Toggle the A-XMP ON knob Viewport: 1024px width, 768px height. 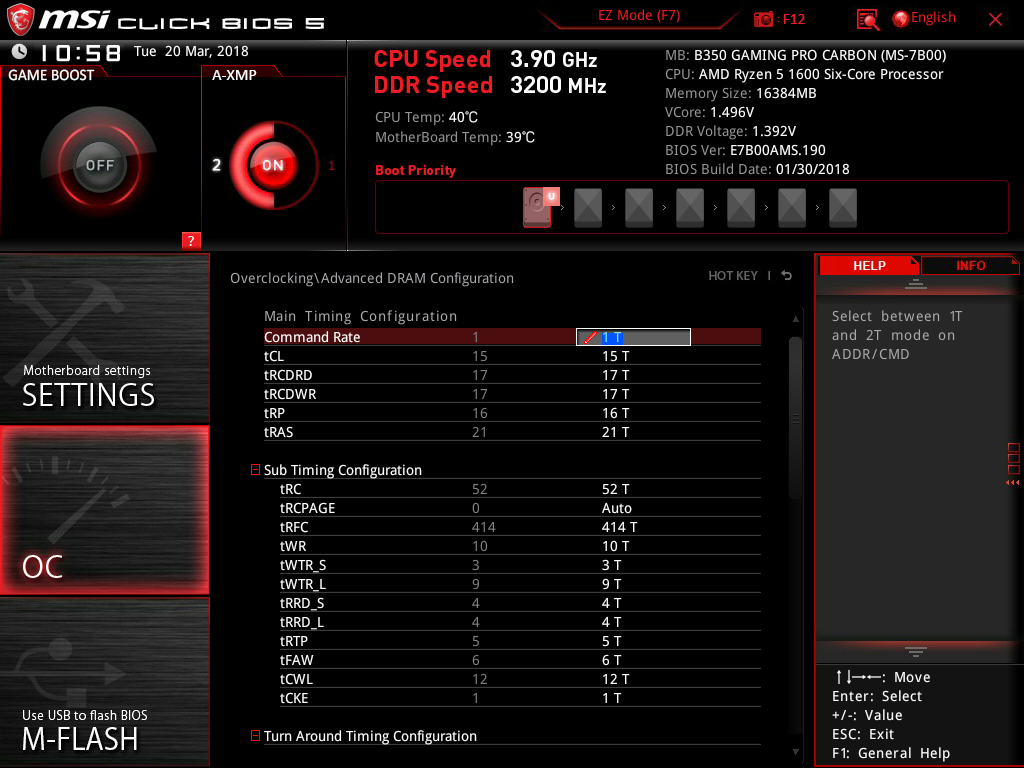[x=273, y=165]
